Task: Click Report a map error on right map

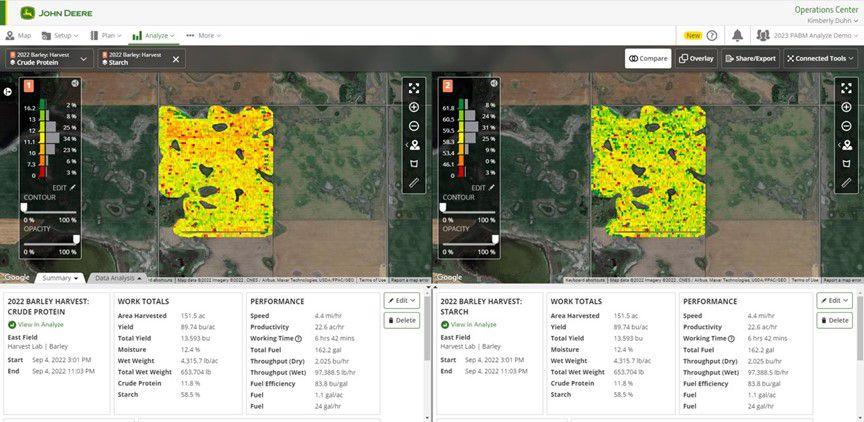Action: (x=843, y=280)
